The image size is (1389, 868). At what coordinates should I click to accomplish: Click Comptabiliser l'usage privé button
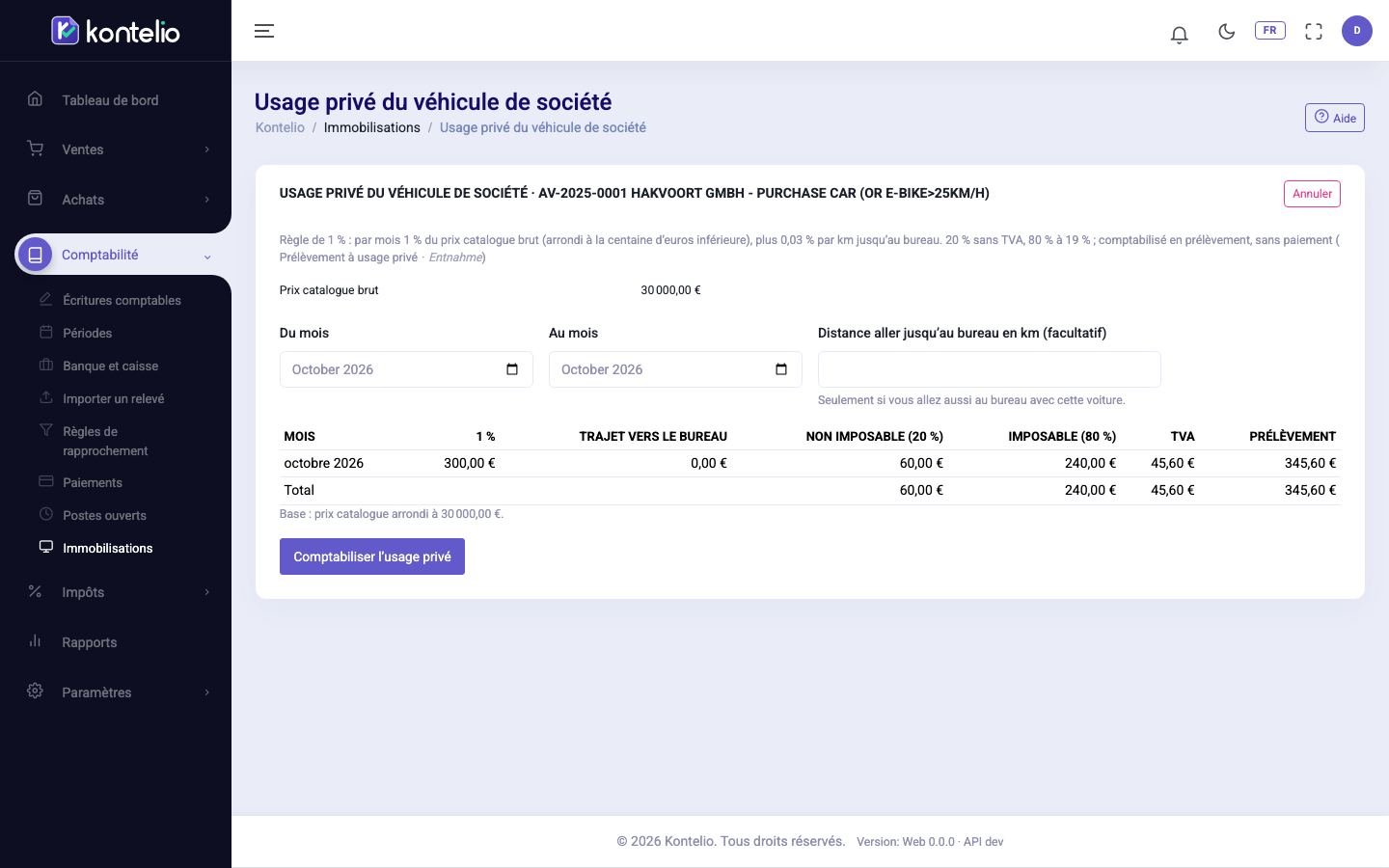tap(372, 556)
